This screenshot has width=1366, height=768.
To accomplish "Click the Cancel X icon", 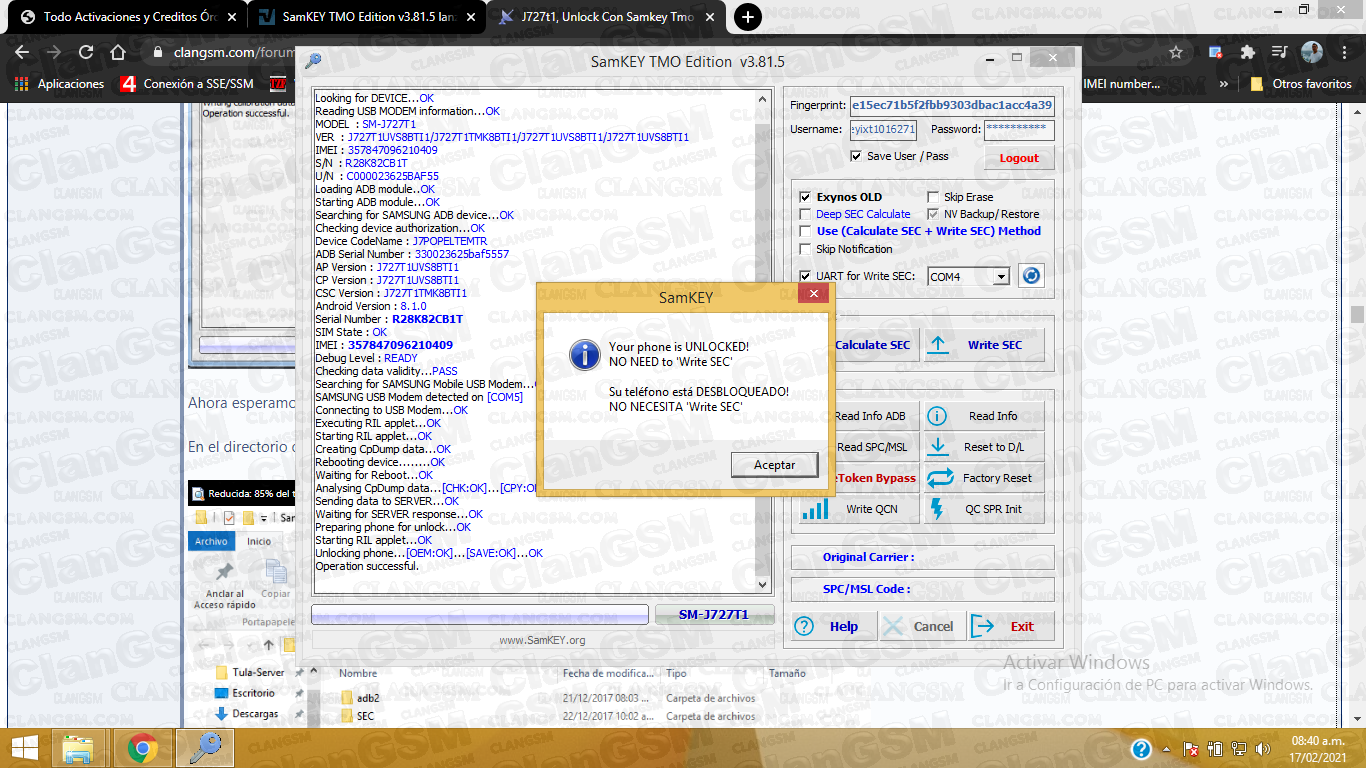I will tap(895, 626).
